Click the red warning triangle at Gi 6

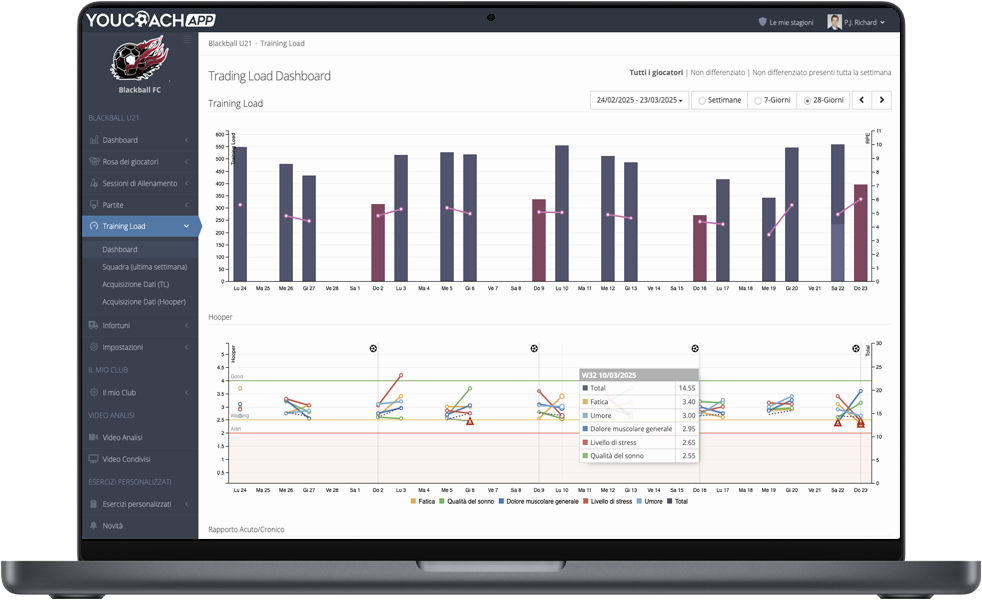pyautogui.click(x=470, y=422)
